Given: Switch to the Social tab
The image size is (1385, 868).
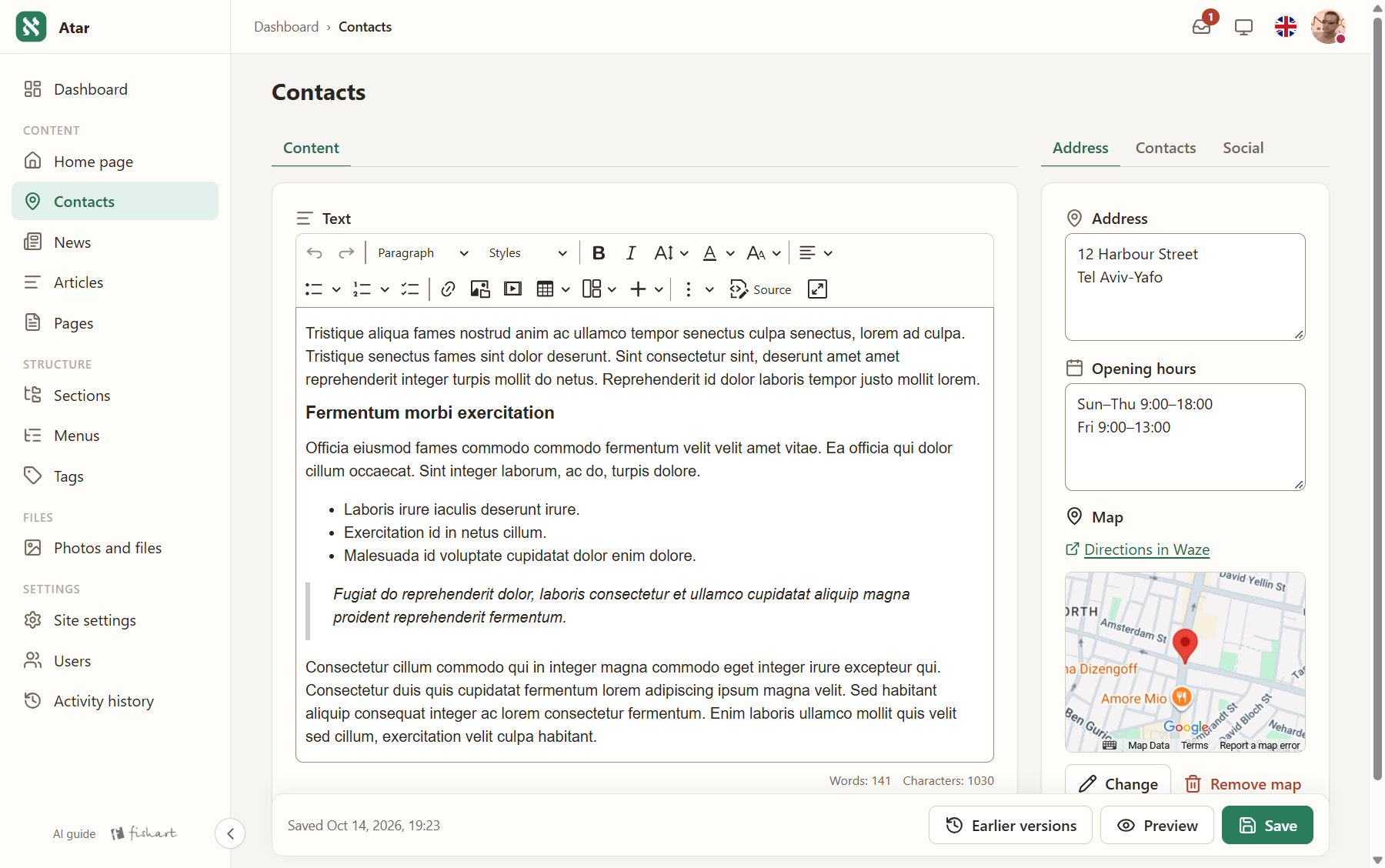Looking at the screenshot, I should (x=1243, y=148).
